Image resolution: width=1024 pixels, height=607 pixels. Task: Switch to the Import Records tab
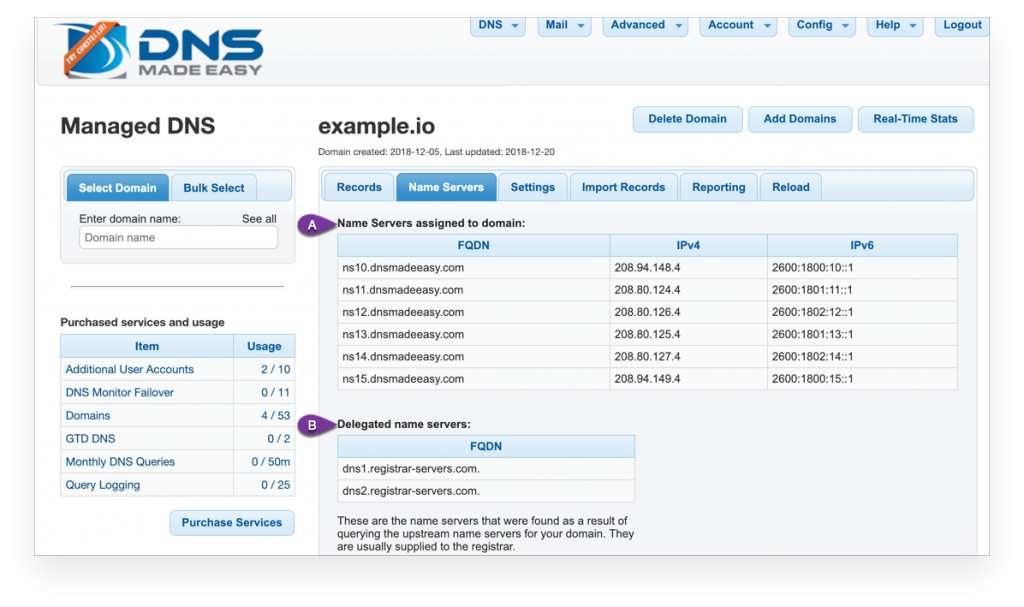623,187
